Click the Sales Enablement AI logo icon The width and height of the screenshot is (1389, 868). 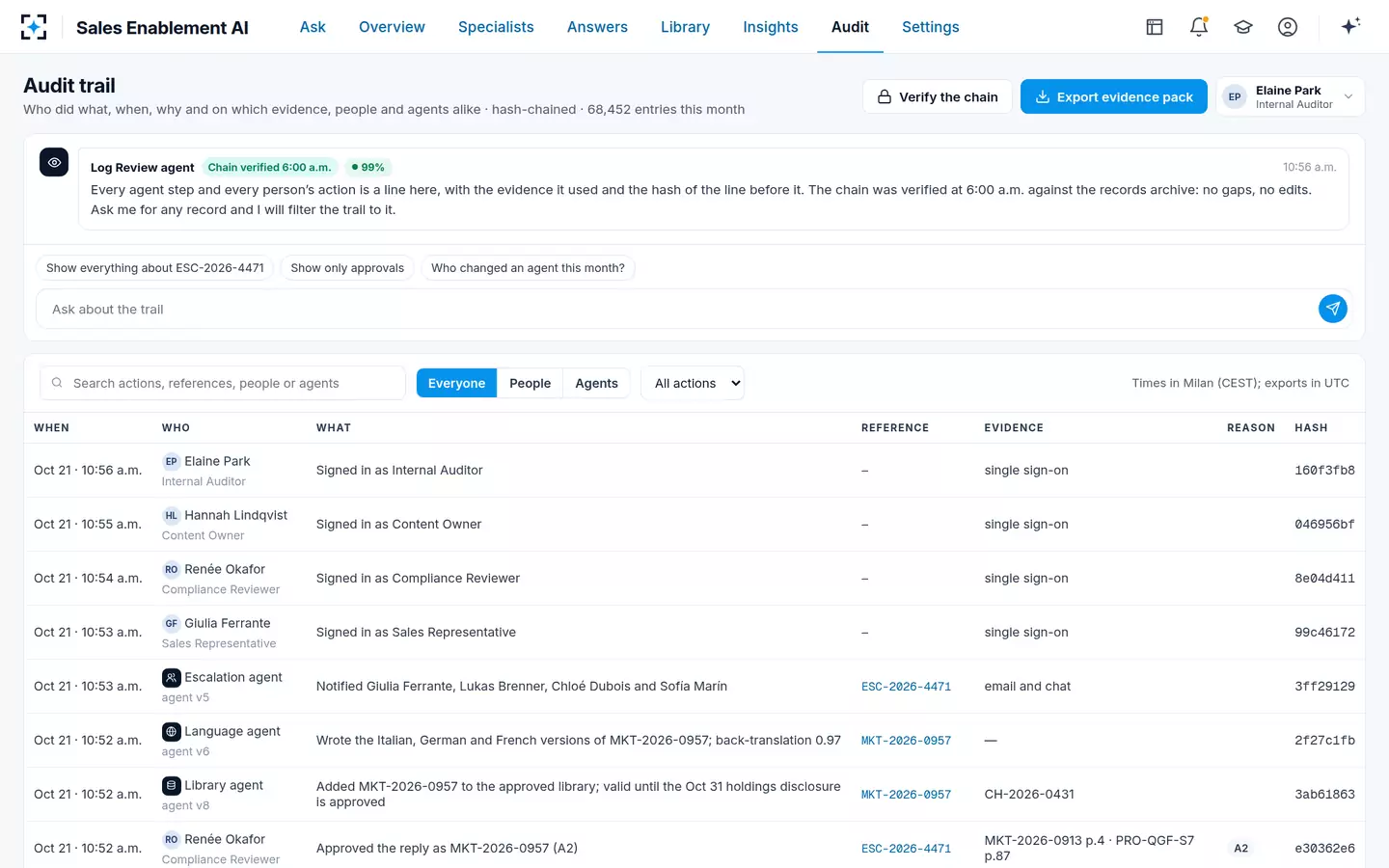tap(34, 27)
